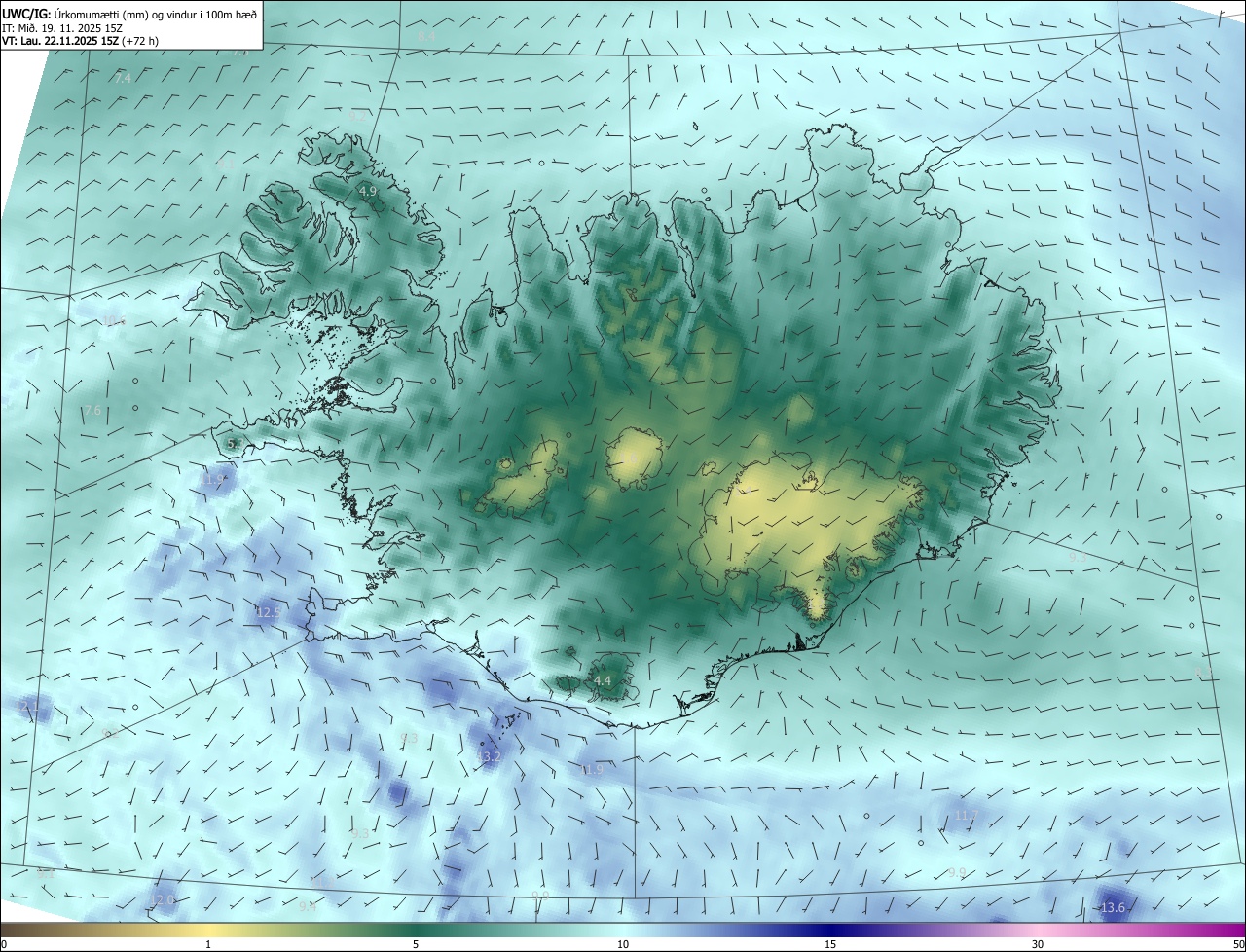Click the 7.6 value label on the map
The height and width of the screenshot is (952, 1246).
click(x=92, y=411)
